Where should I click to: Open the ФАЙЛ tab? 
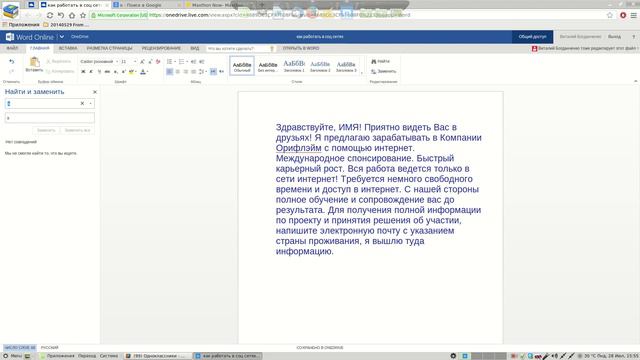pos(12,48)
